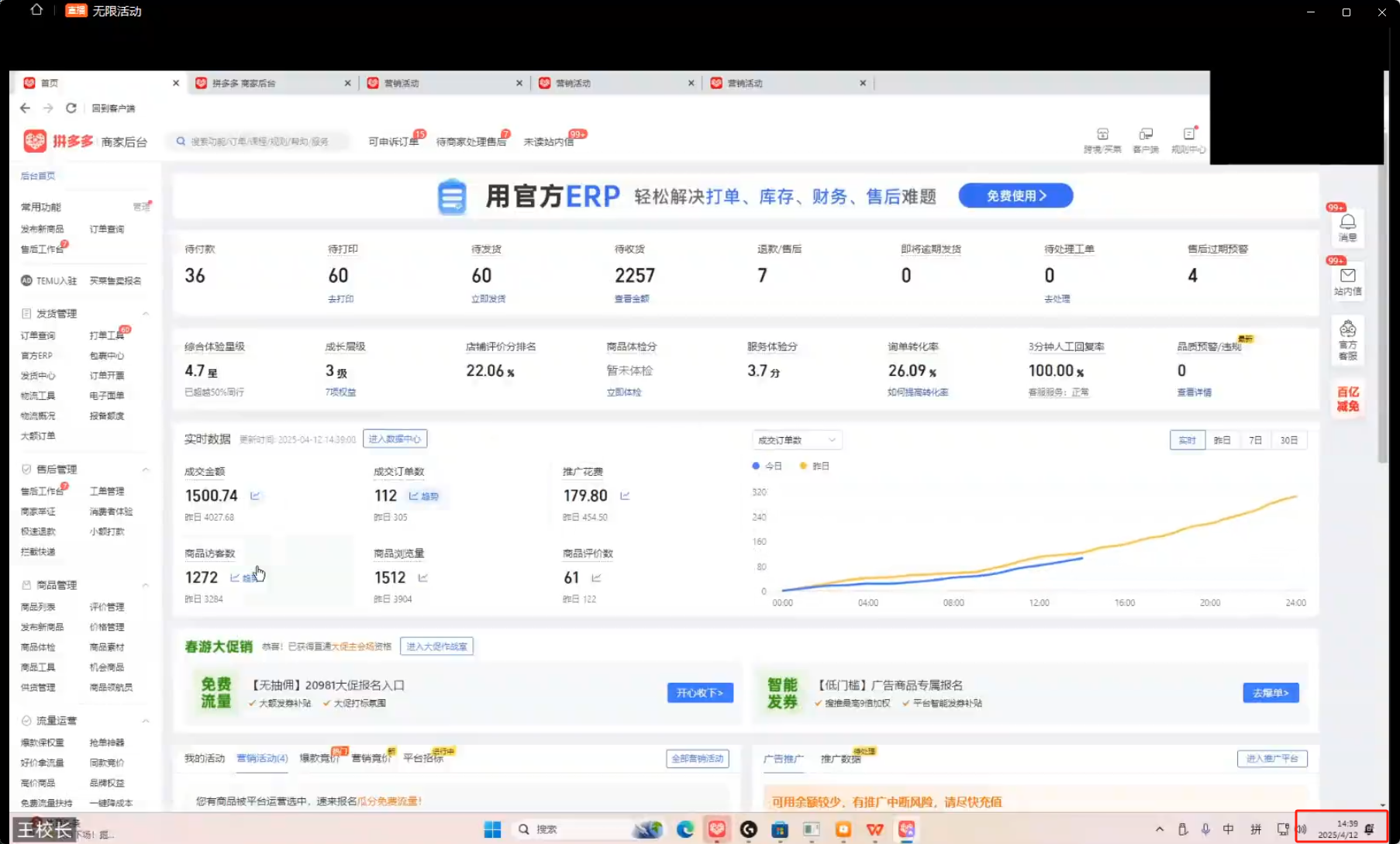
Task: Open the 消息 bell in right sidebar
Action: click(1347, 226)
